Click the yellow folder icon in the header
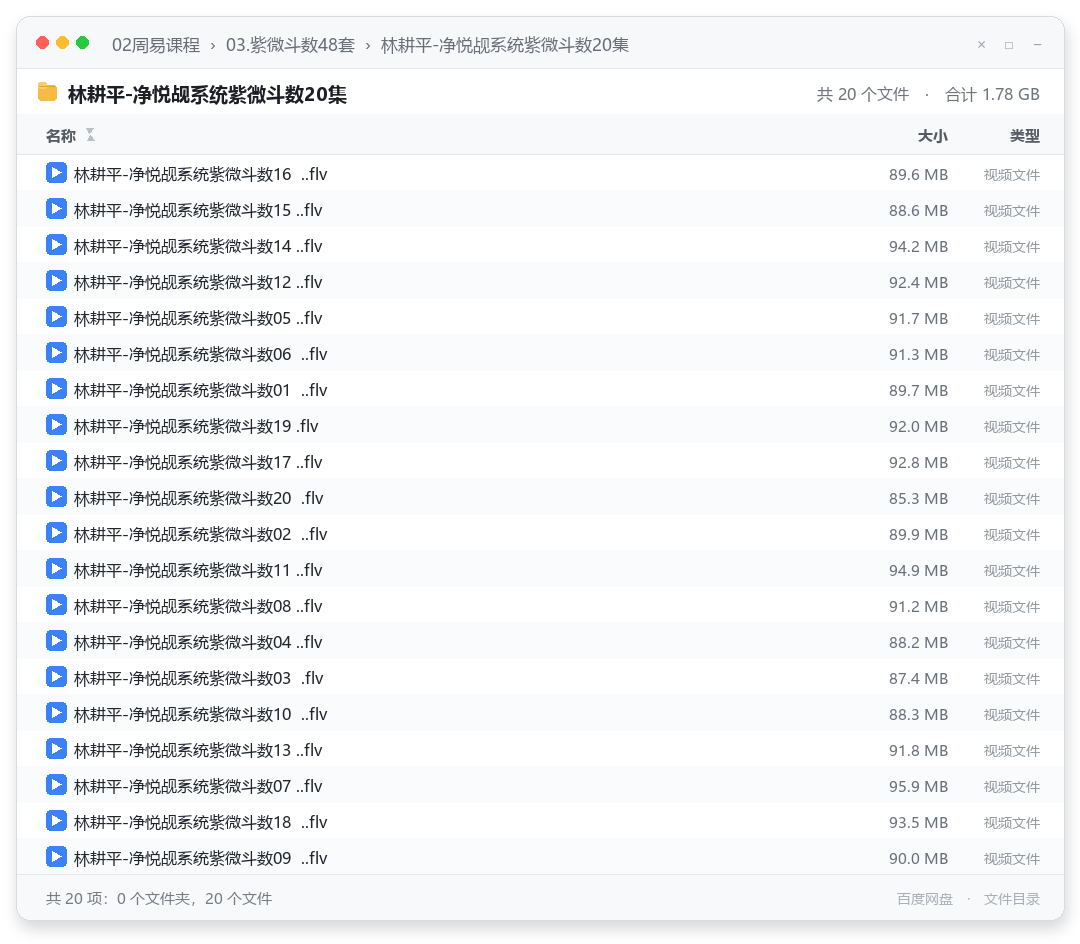1080x944 pixels. [48, 92]
